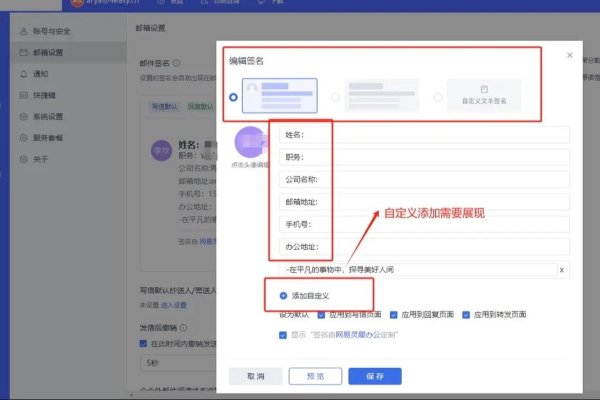The height and width of the screenshot is (400, 600).
Task: Choose the avatar-style signature template thumbnail
Action: click(x=280, y=96)
